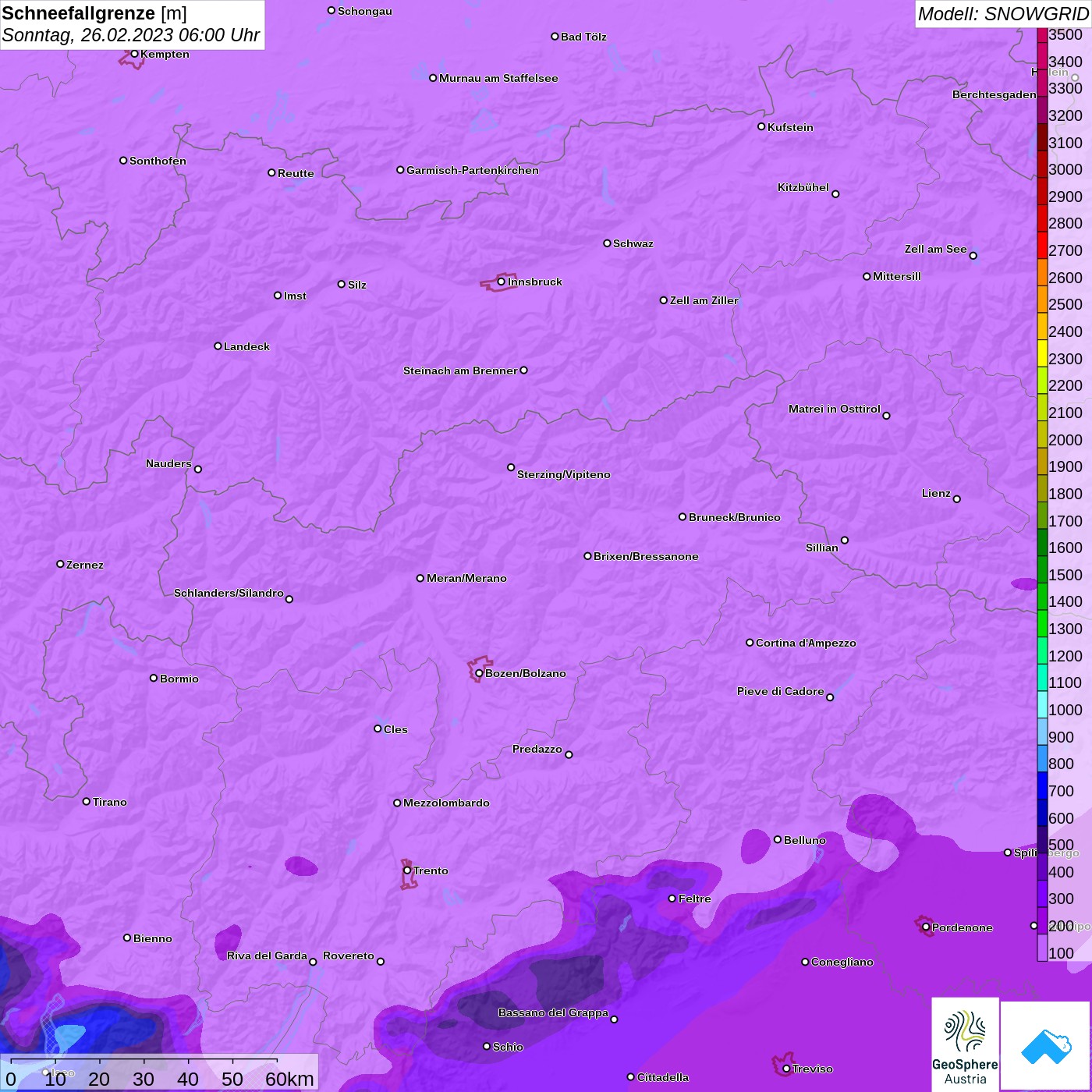Image resolution: width=1092 pixels, height=1092 pixels.
Task: Select the legend value '100'
Action: 1062,953
